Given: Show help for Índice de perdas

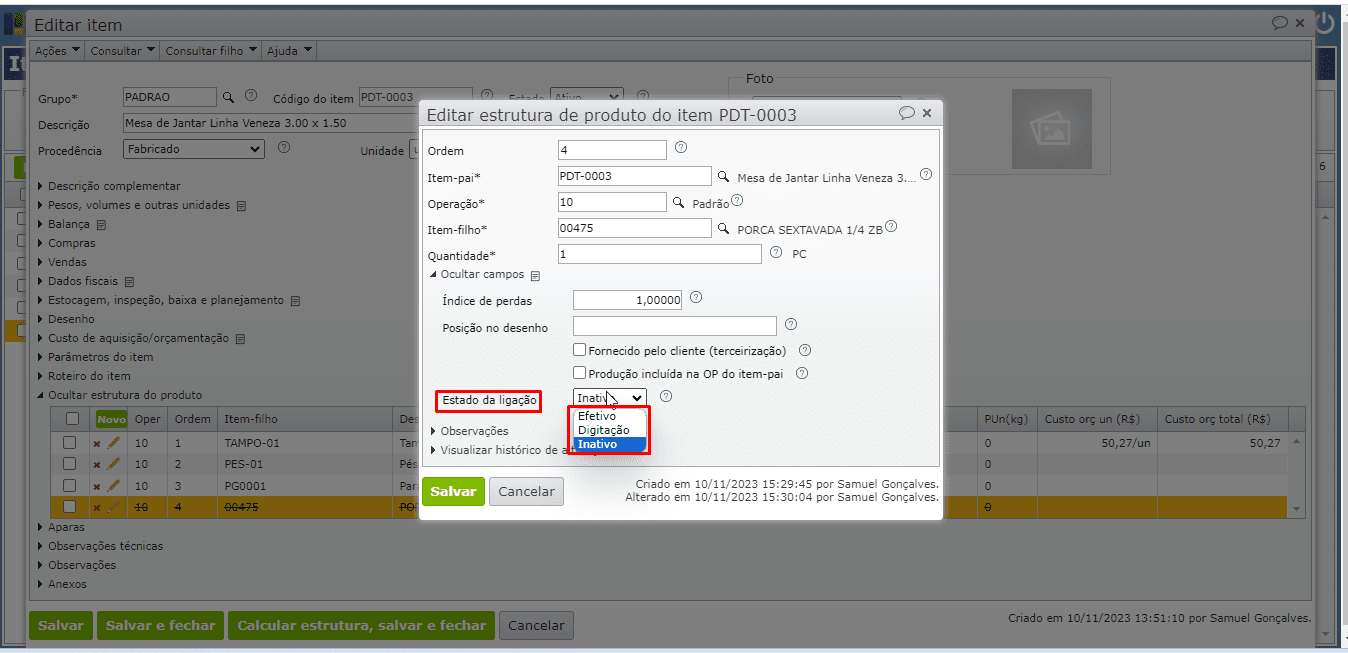Looking at the screenshot, I should coord(696,298).
